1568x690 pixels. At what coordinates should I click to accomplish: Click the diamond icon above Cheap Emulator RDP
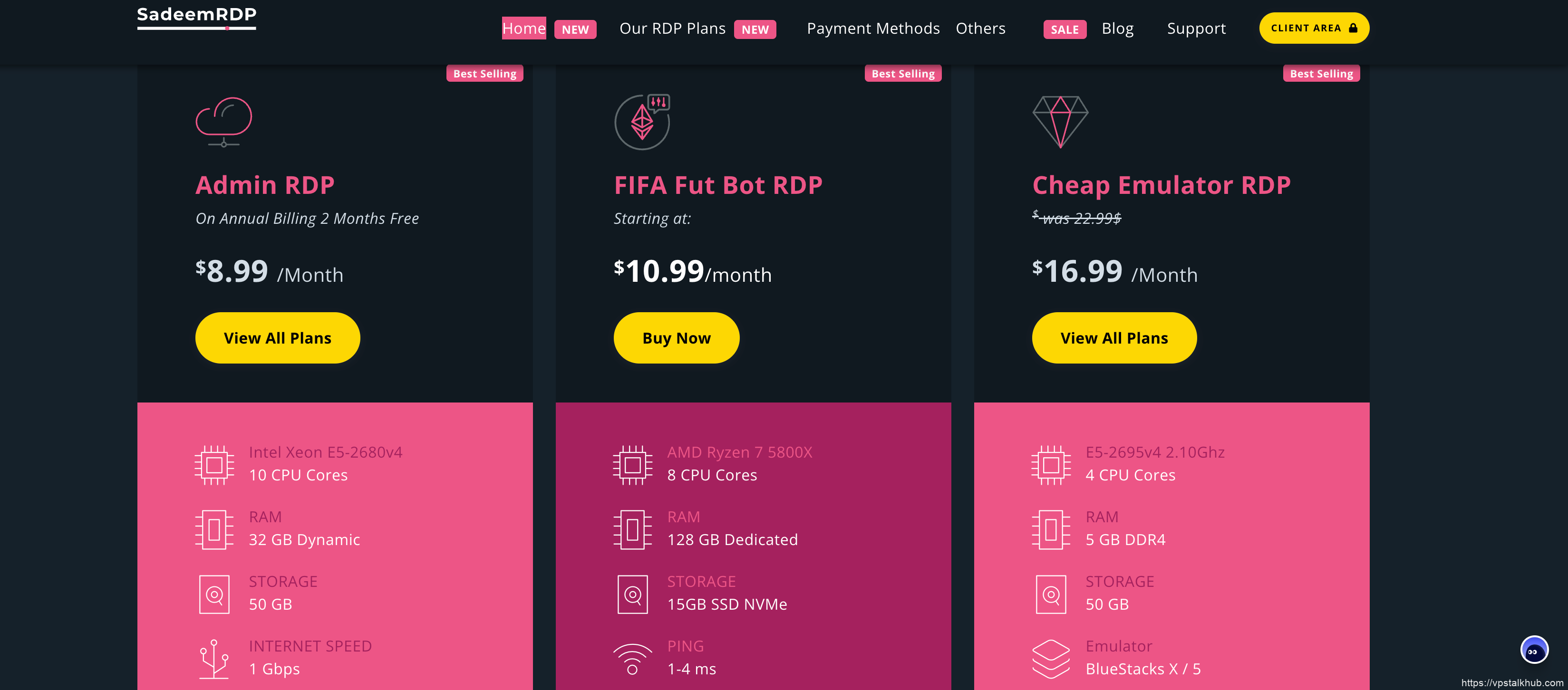pos(1060,121)
